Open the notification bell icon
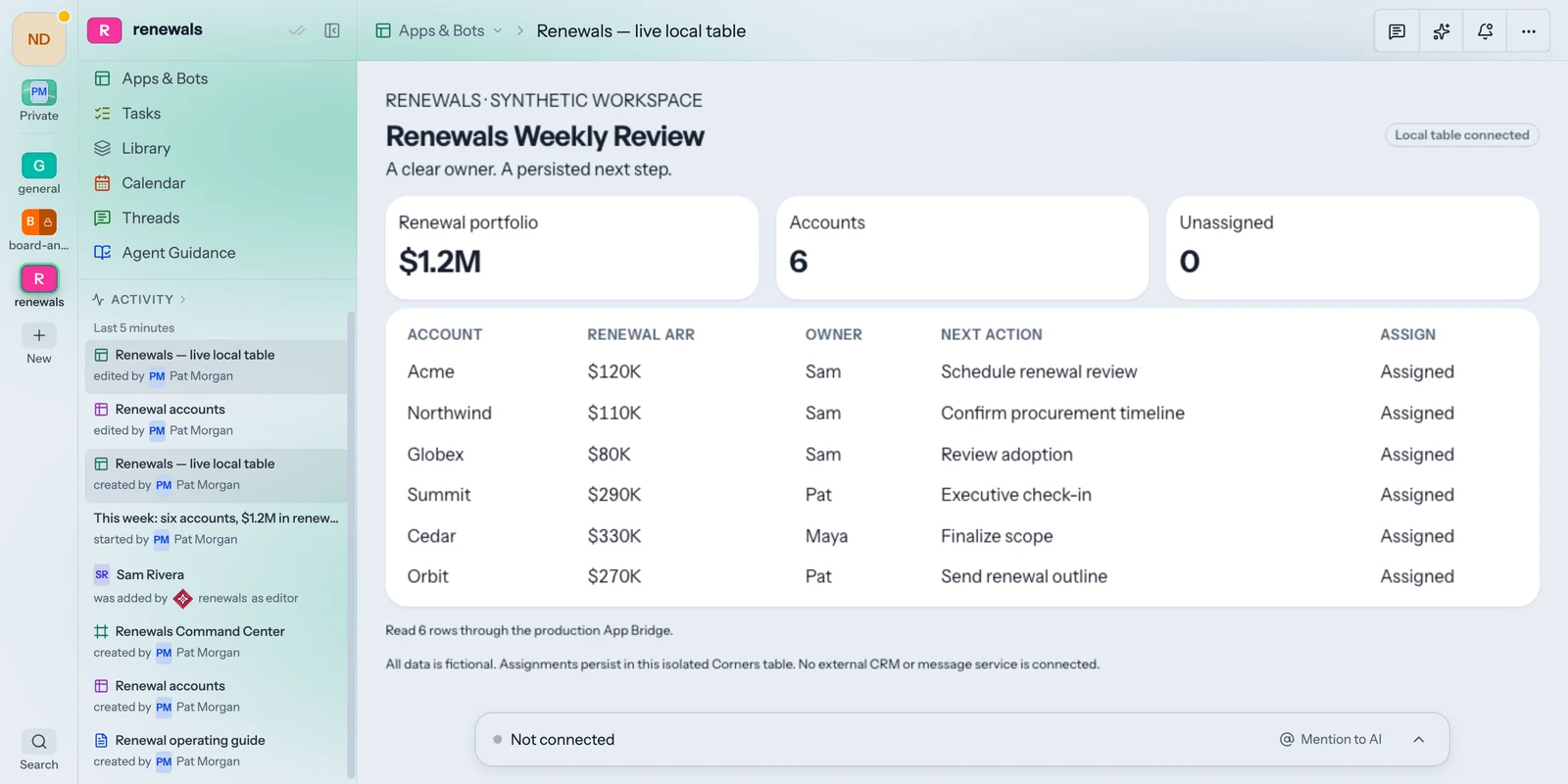This screenshot has width=1568, height=784. (1485, 31)
